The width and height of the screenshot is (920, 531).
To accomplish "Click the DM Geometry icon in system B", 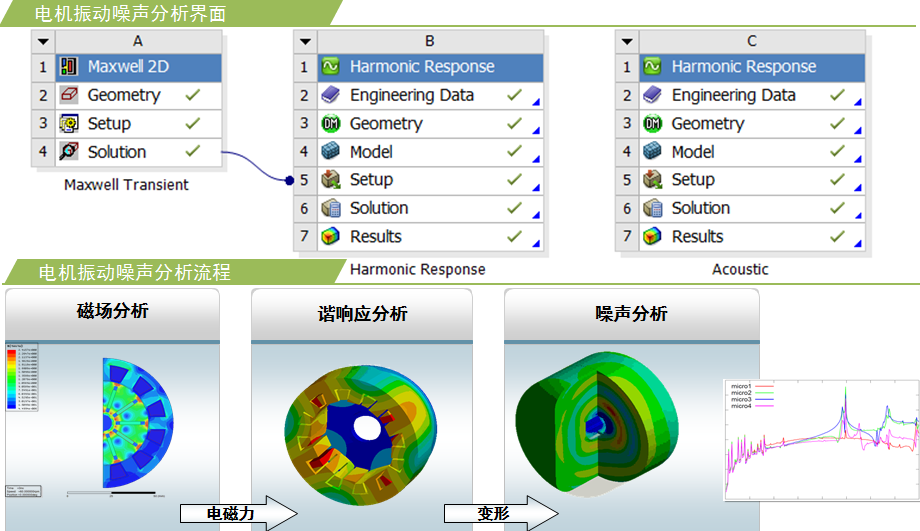I will [331, 123].
